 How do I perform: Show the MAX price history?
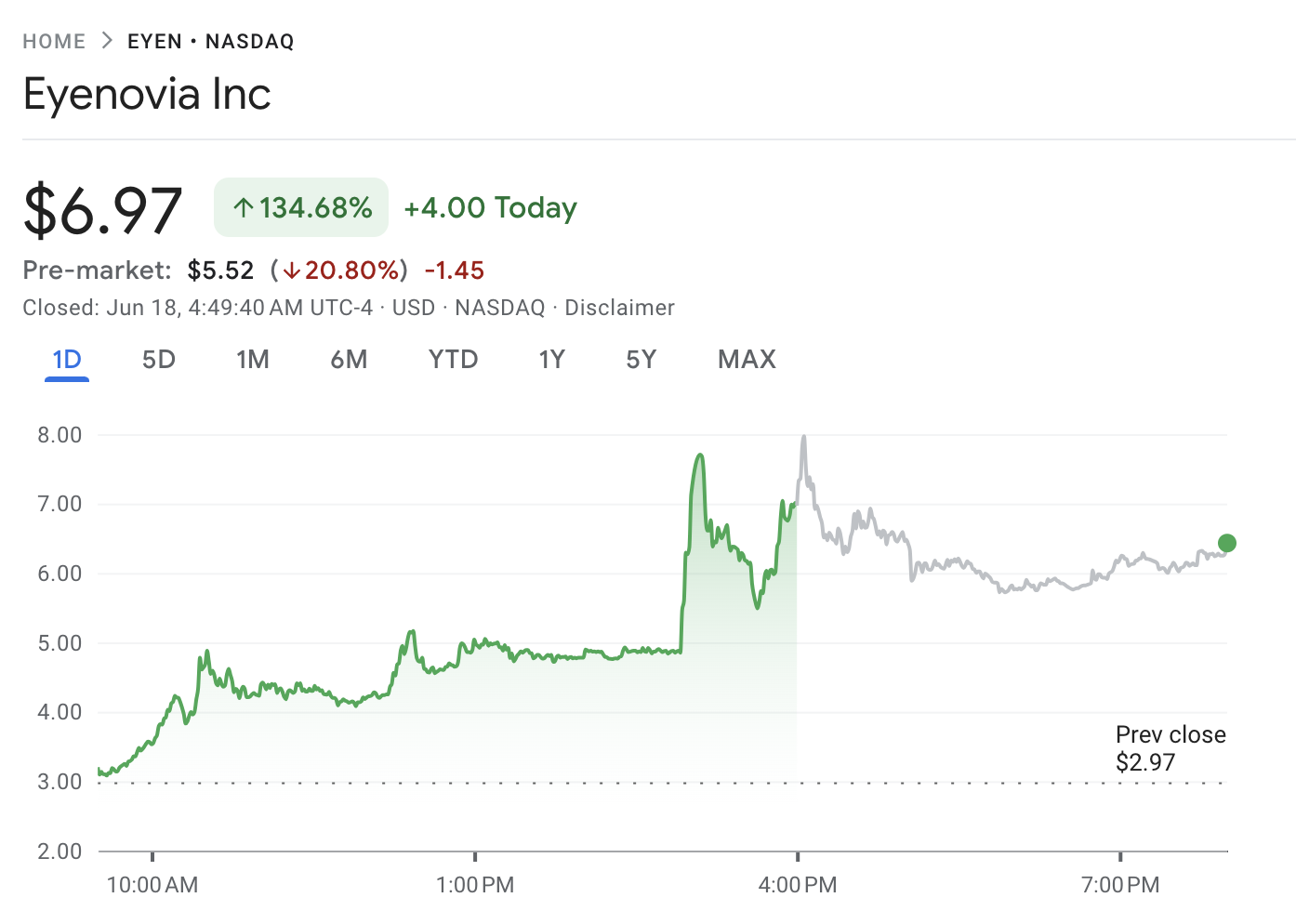(747, 360)
